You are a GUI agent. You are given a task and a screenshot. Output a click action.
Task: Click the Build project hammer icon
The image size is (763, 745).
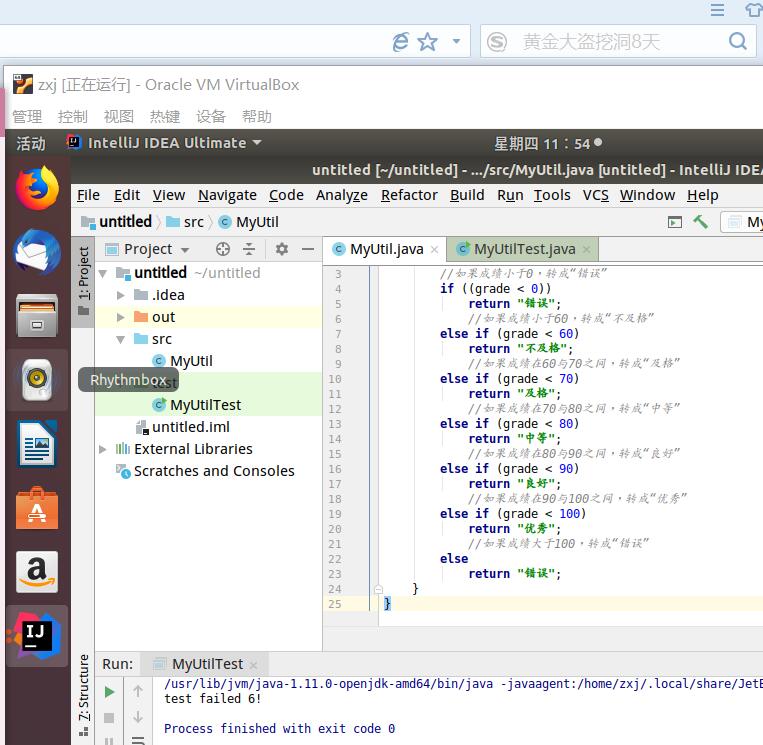tap(700, 222)
